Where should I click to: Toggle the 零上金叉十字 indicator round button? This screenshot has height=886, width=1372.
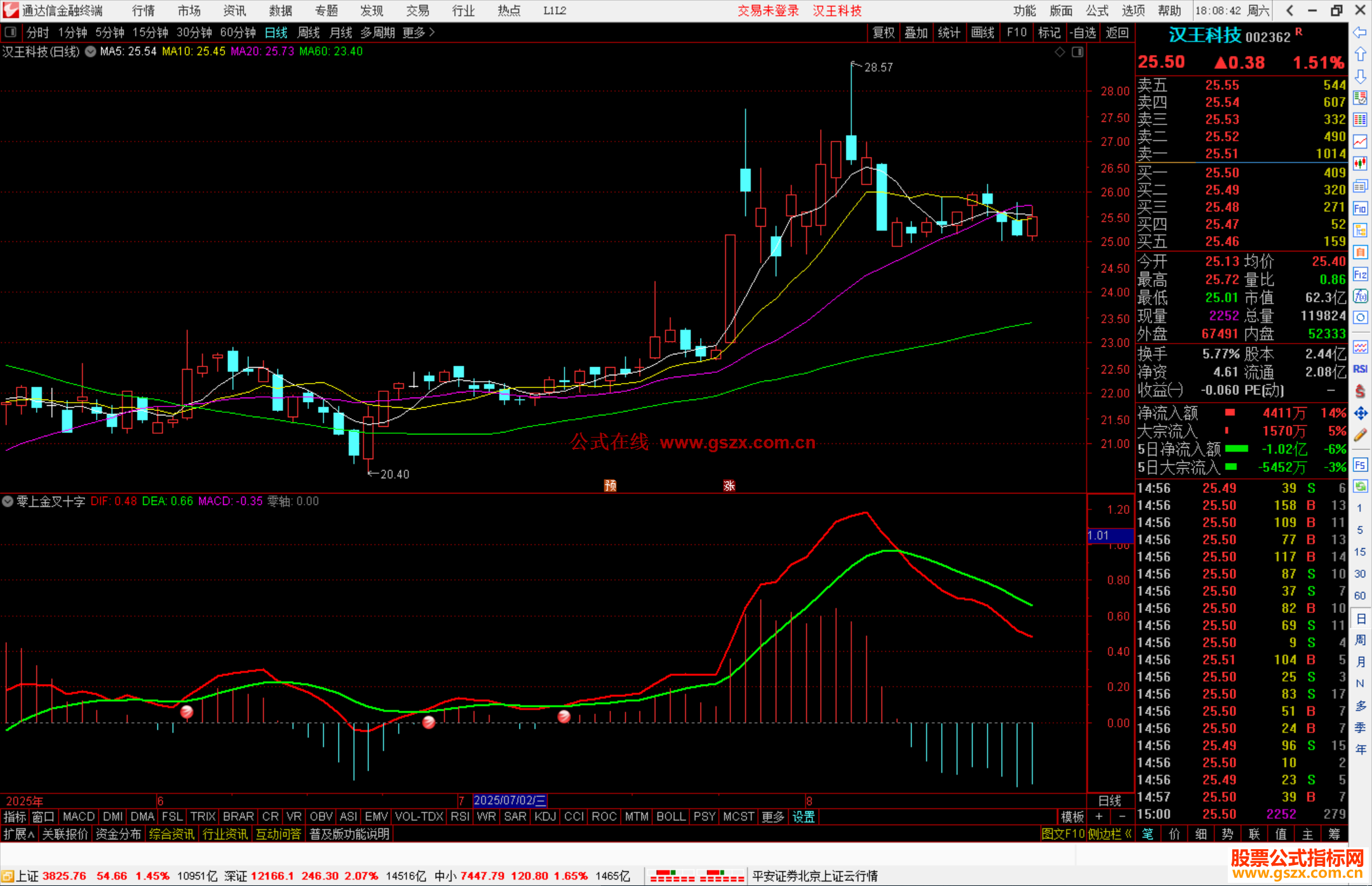(8, 501)
